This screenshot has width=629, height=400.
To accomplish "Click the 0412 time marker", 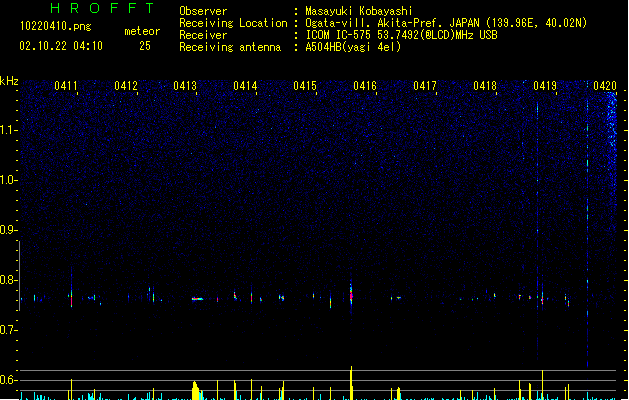I will pyautogui.click(x=126, y=86).
